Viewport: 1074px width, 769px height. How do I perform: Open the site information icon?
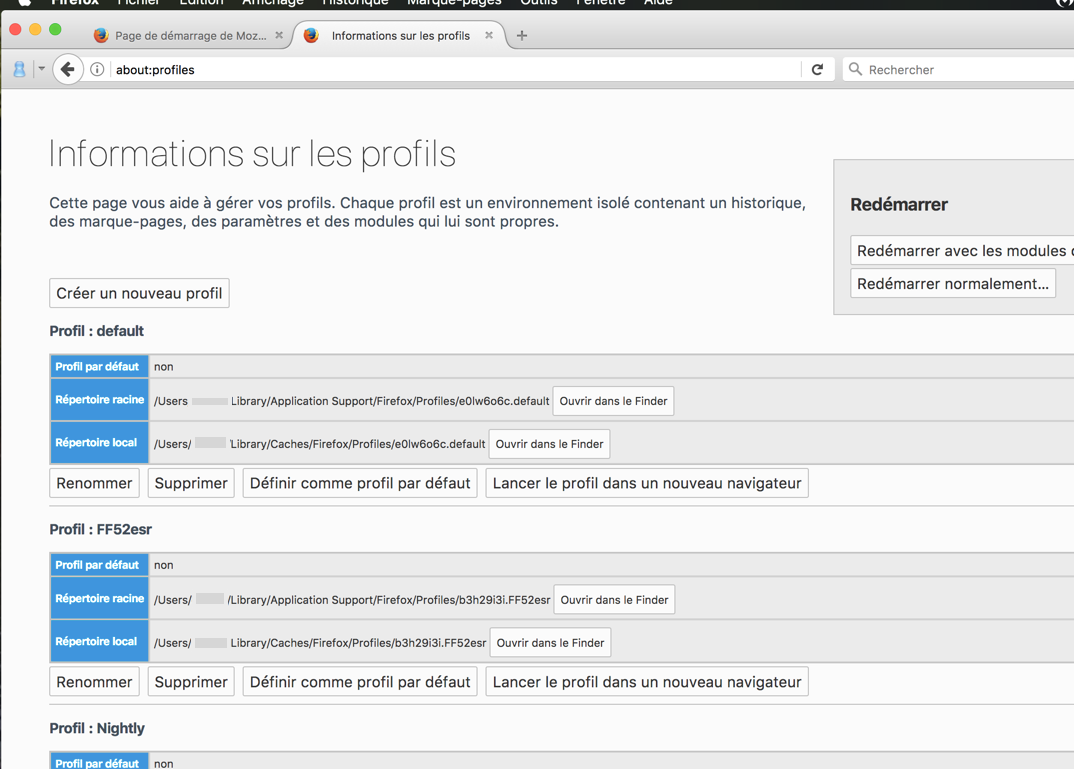point(97,69)
